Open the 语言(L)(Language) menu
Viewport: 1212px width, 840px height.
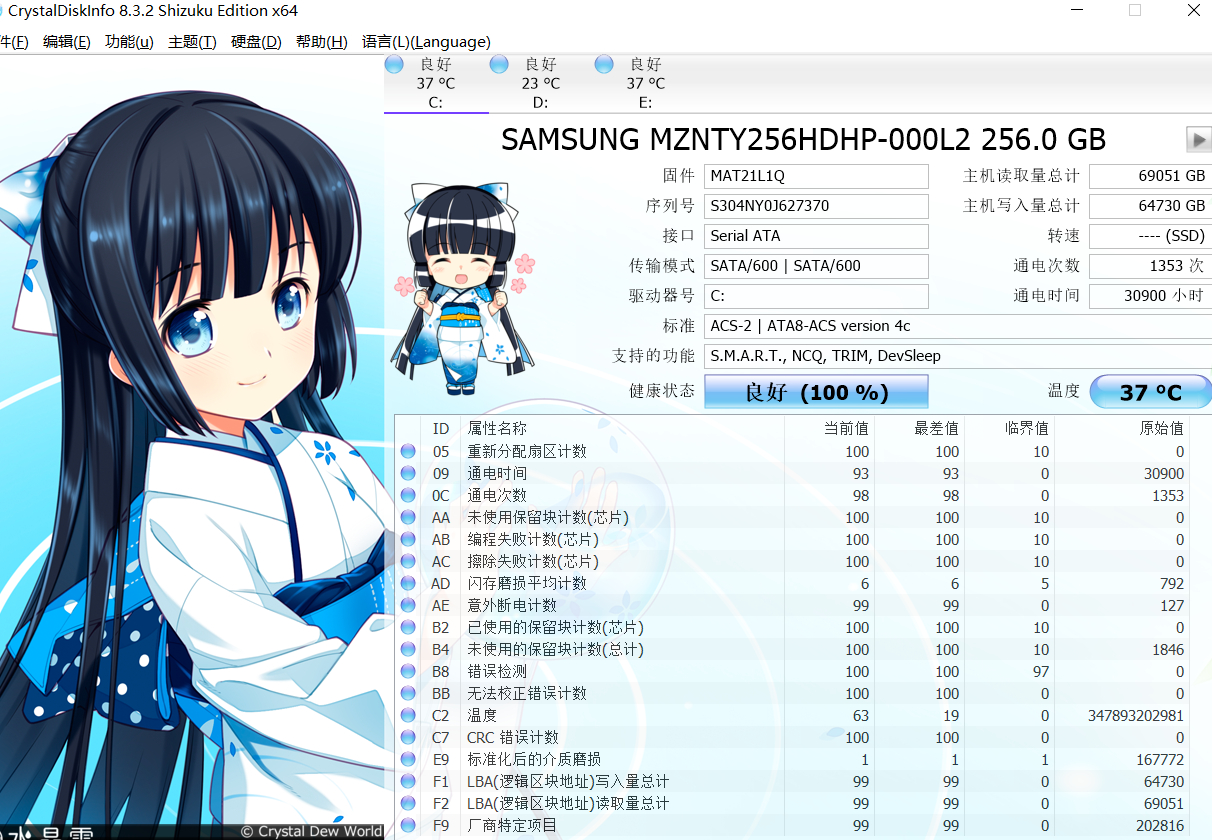point(426,41)
